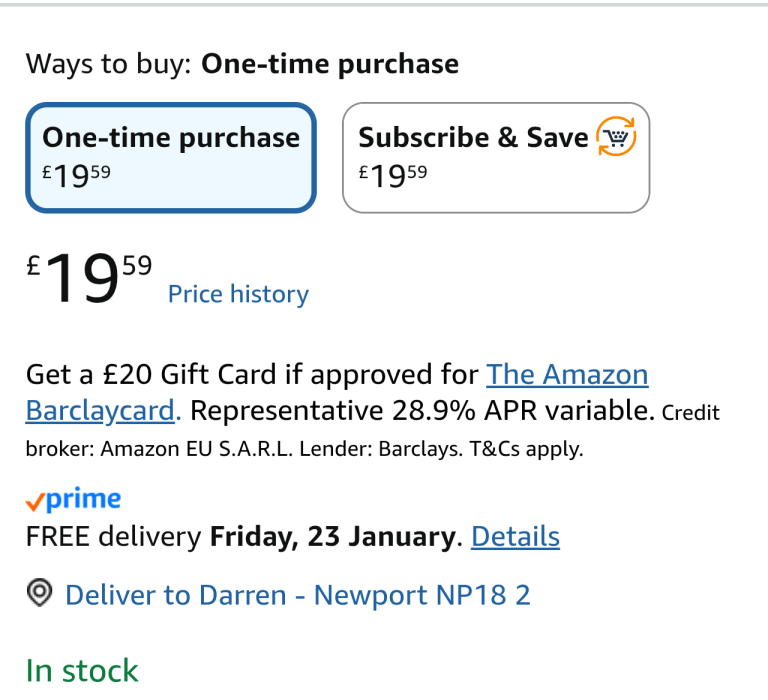This screenshot has width=768, height=700.
Task: Click the orange Subscribe & Save cart icon
Action: pos(616,137)
